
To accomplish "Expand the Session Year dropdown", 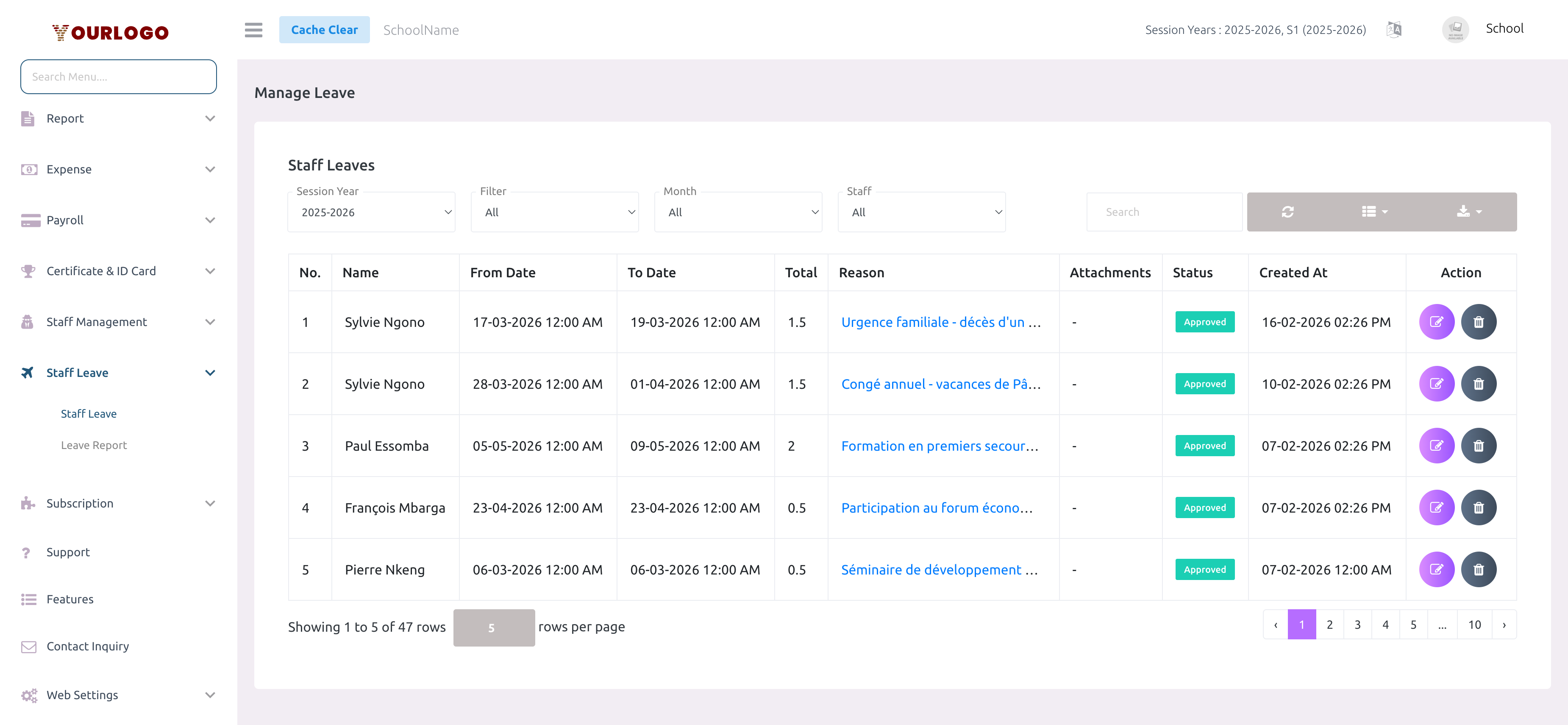I will tap(371, 212).
